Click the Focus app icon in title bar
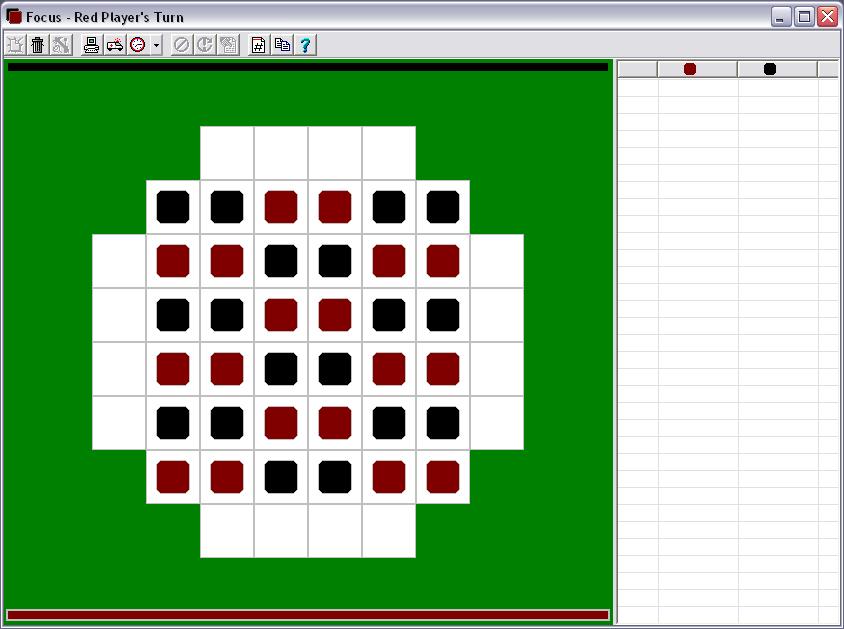844x629 pixels. pyautogui.click(x=14, y=17)
